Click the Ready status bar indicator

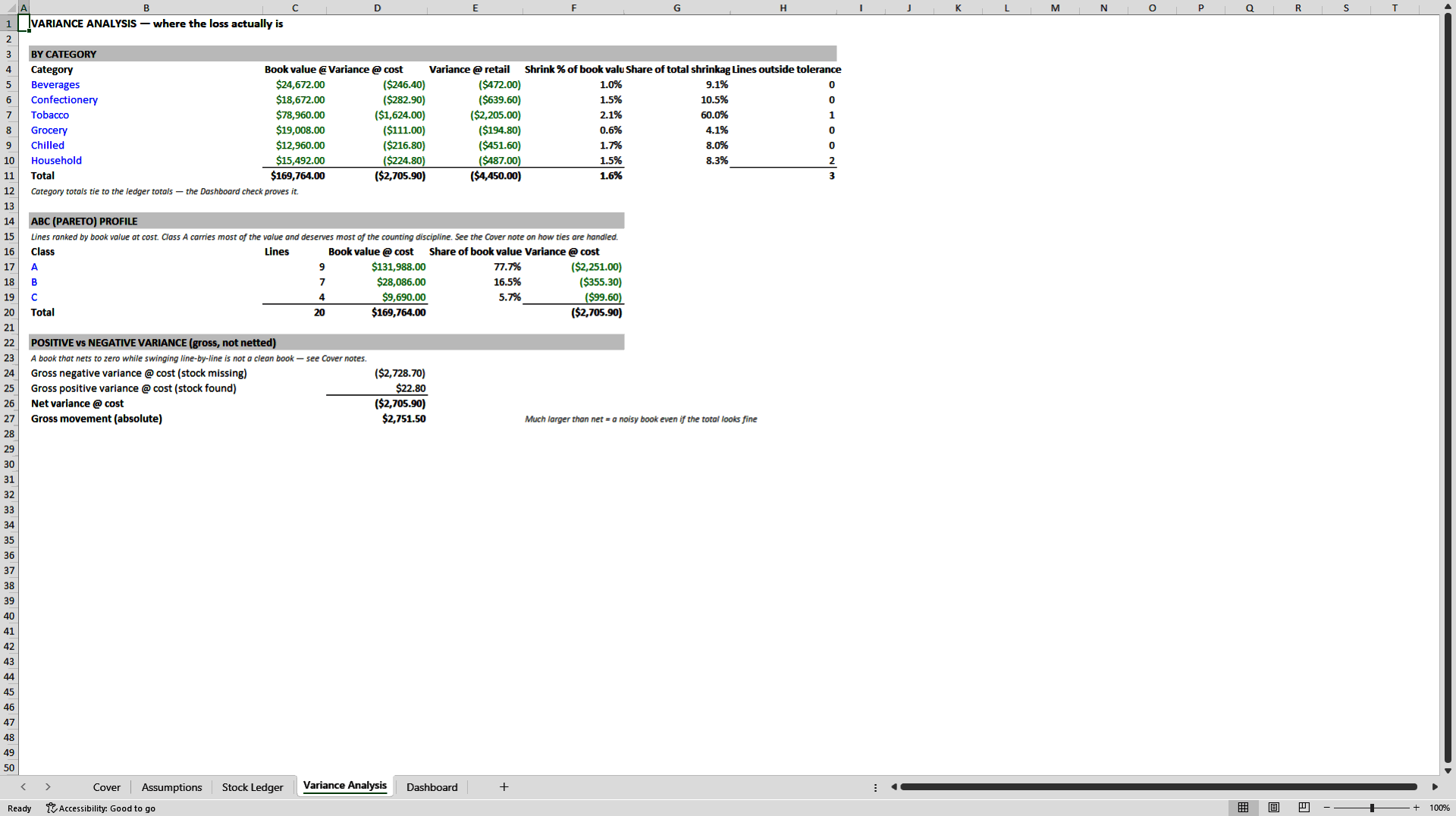pyautogui.click(x=20, y=808)
